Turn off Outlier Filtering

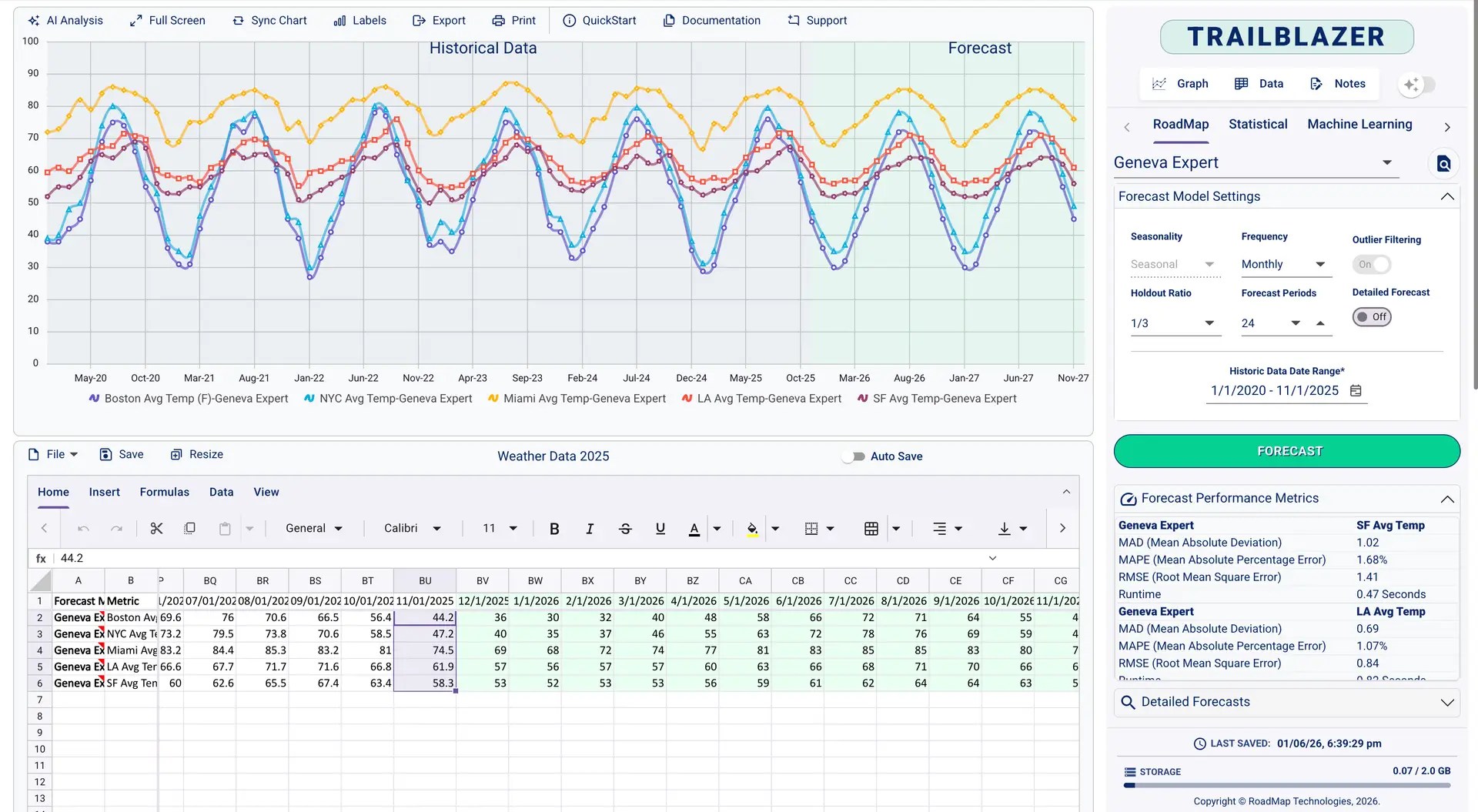point(1371,264)
